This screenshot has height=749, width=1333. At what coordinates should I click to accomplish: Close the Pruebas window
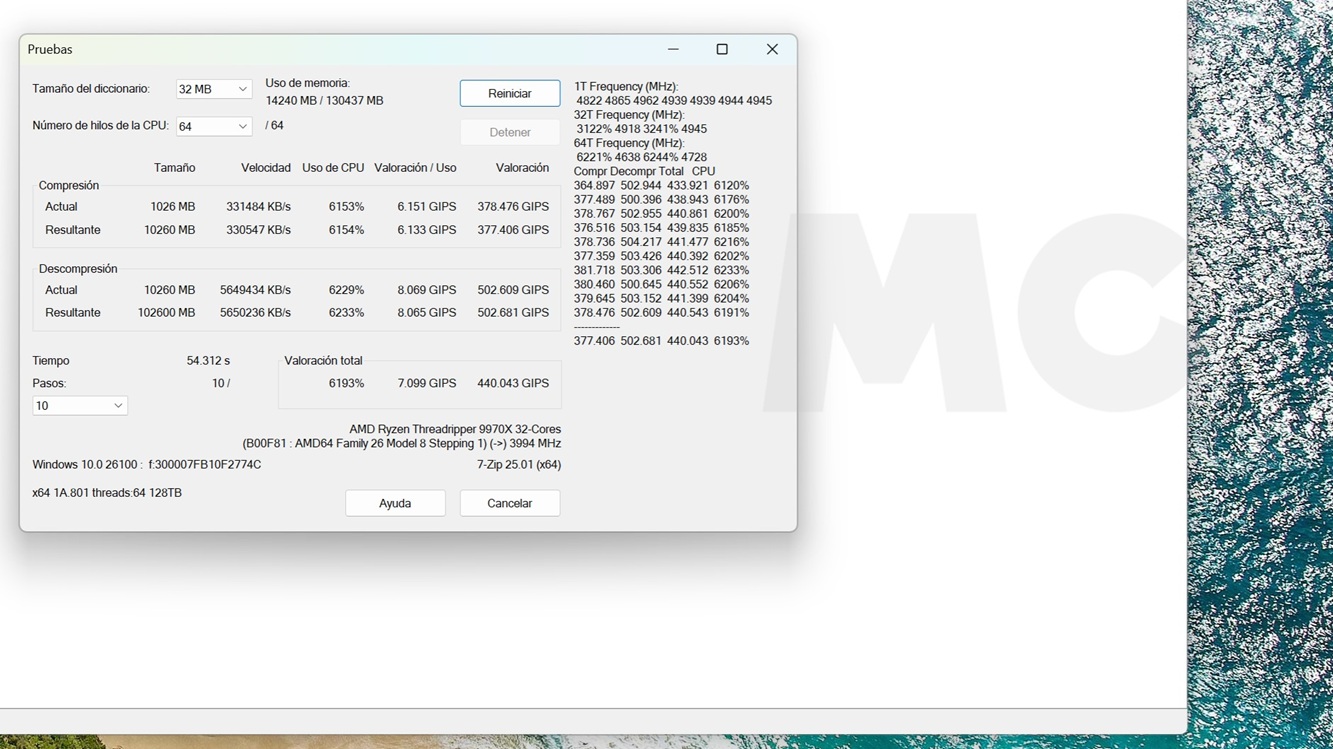[x=772, y=49]
